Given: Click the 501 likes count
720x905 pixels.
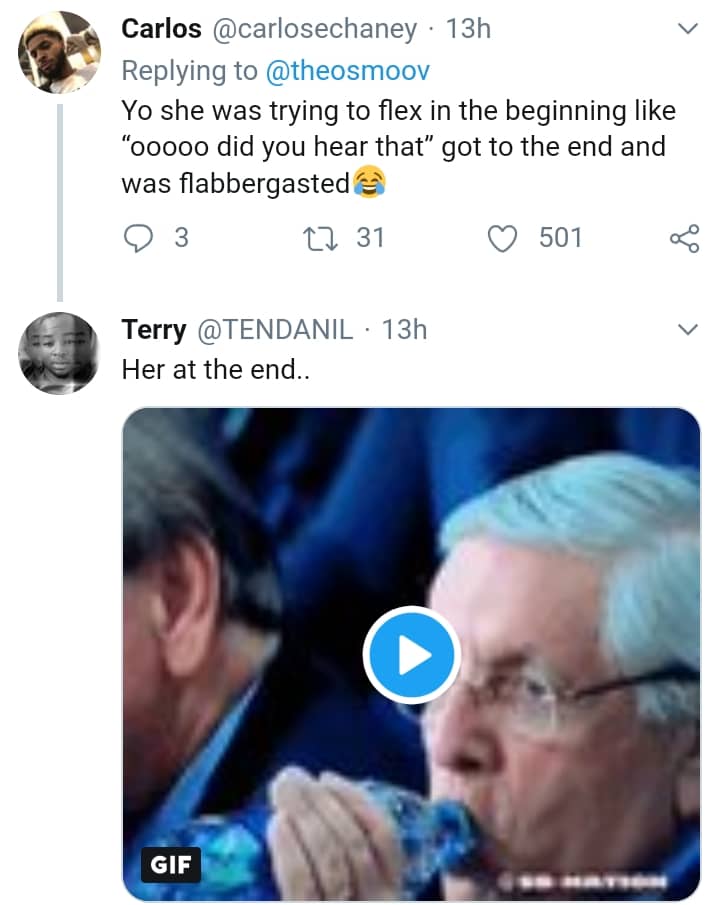Looking at the screenshot, I should point(560,238).
